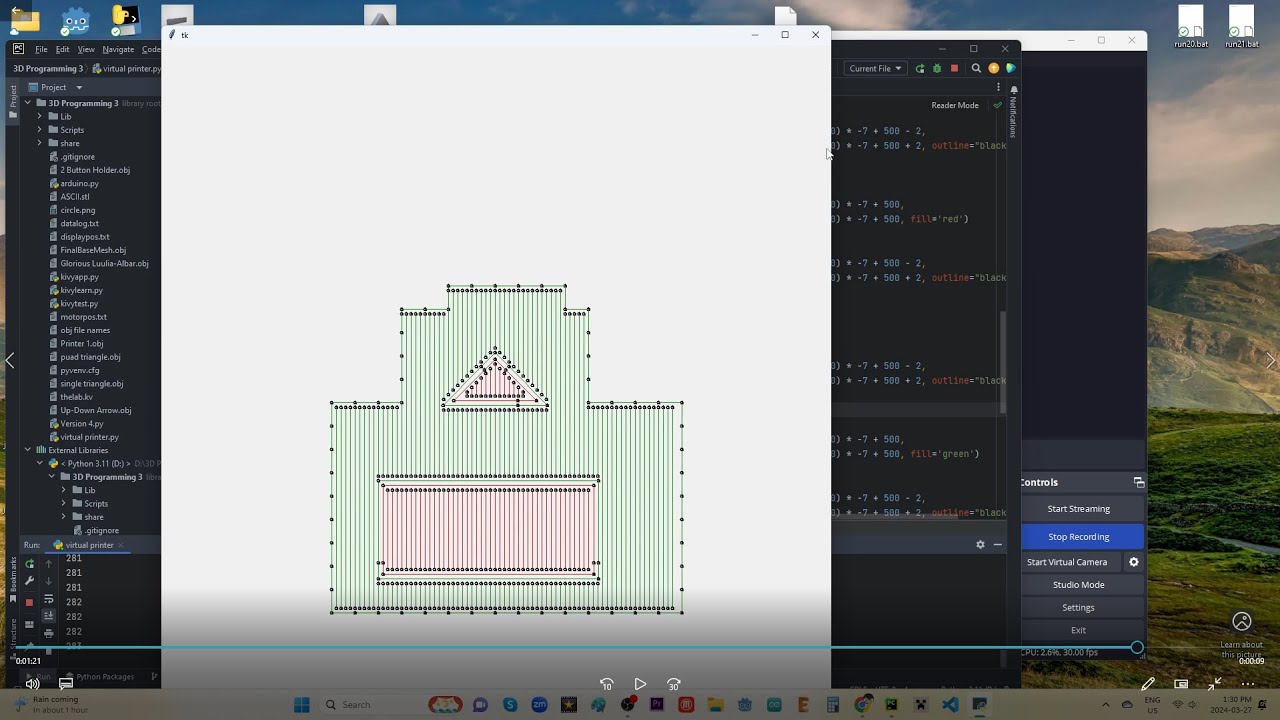The height and width of the screenshot is (720, 1280).
Task: Open the mini player icon
Action: tap(1181, 684)
